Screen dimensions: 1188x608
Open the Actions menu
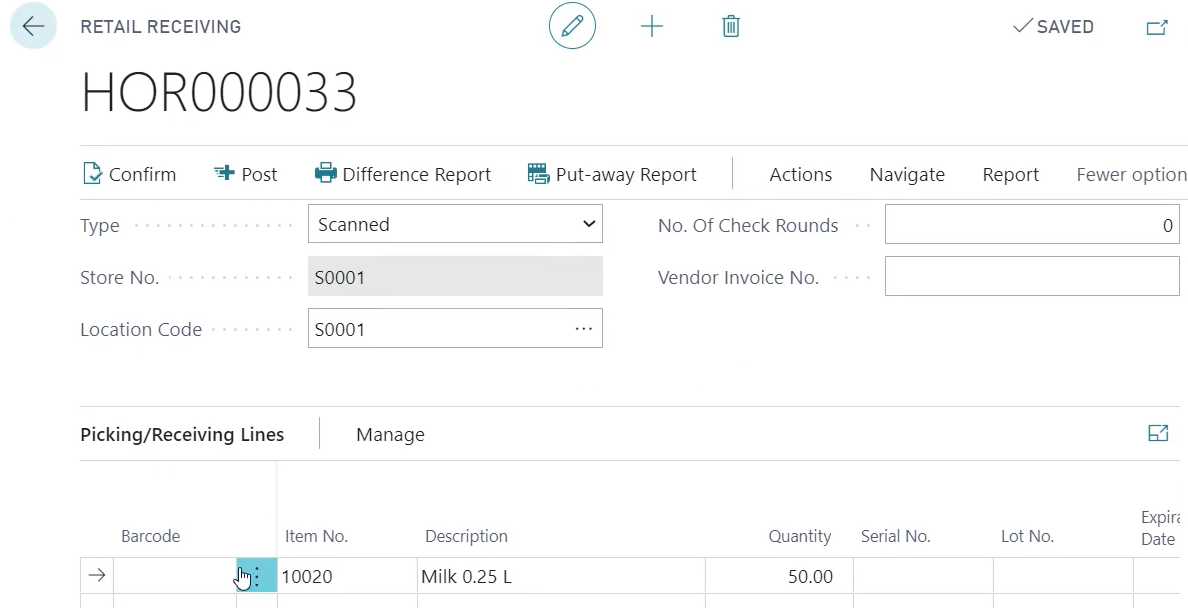[x=800, y=174]
